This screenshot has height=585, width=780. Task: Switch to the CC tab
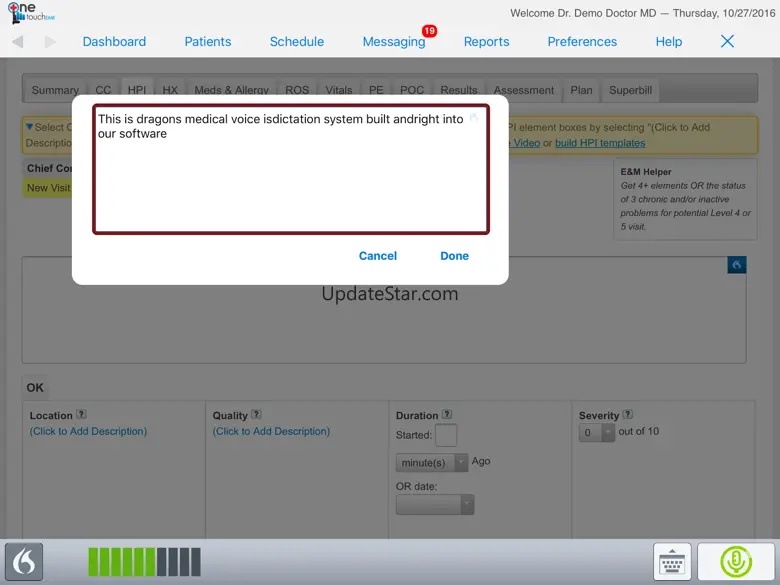click(103, 90)
